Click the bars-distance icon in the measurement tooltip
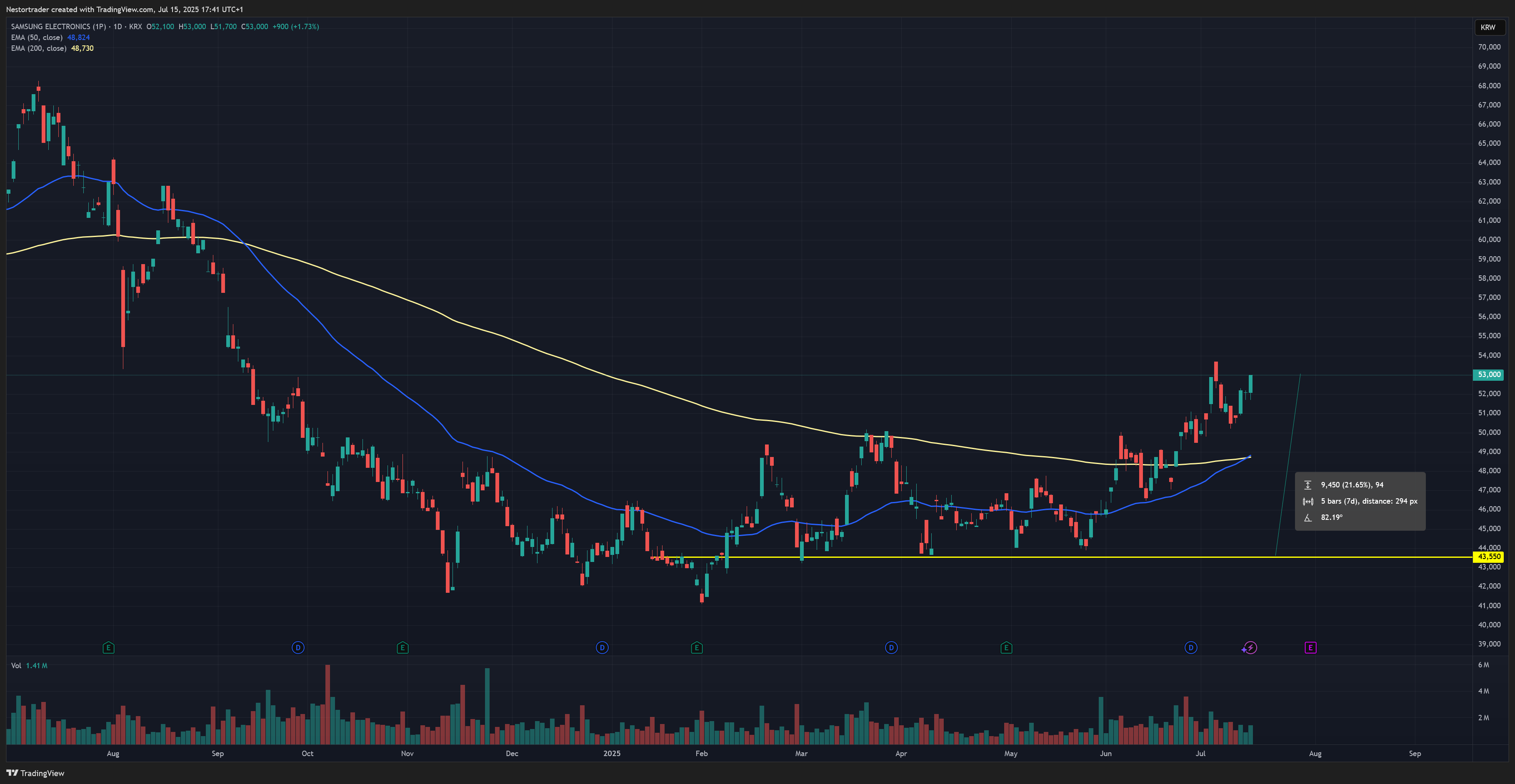This screenshot has height=784, width=1515. coord(1308,501)
